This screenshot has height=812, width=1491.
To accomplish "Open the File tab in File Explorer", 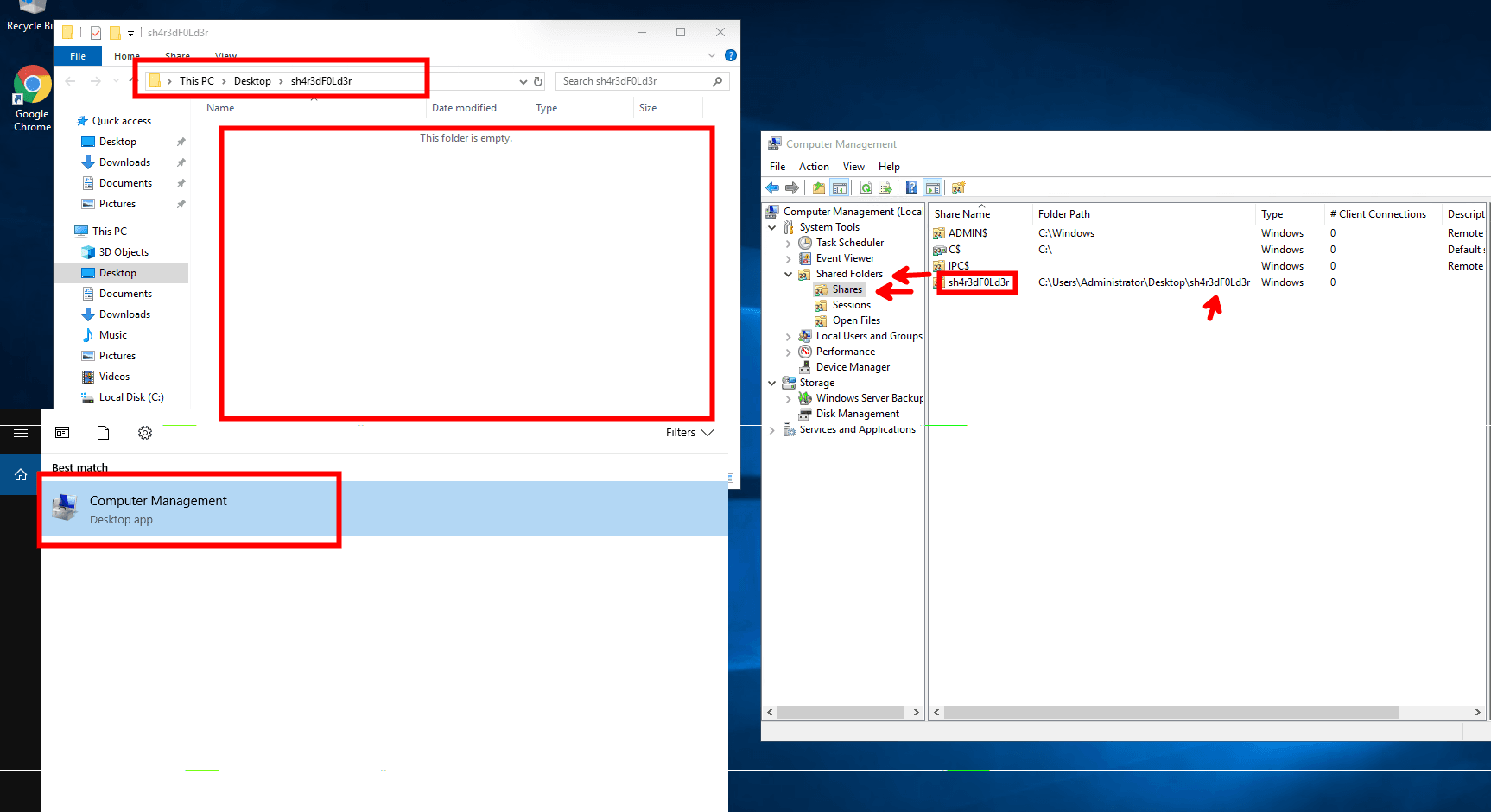I will click(78, 56).
